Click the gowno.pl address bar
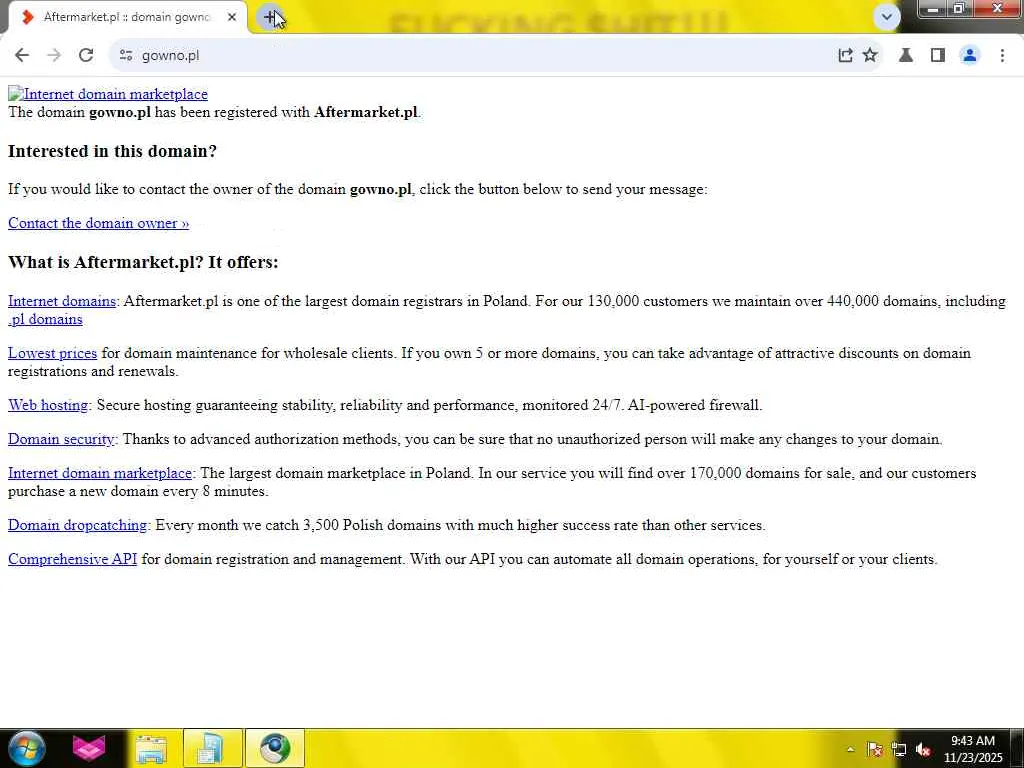 click(x=483, y=56)
